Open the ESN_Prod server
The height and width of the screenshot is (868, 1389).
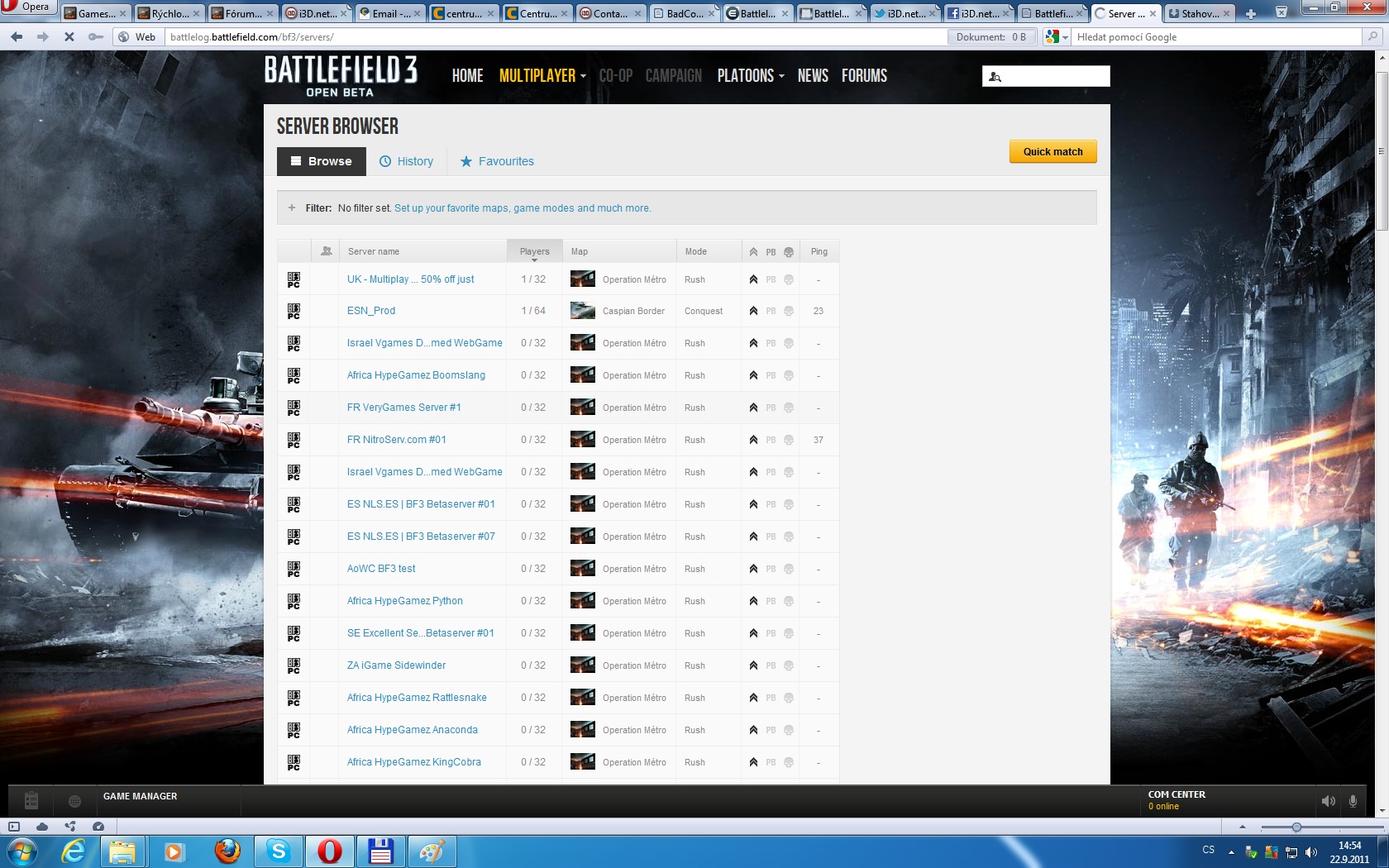pos(371,311)
